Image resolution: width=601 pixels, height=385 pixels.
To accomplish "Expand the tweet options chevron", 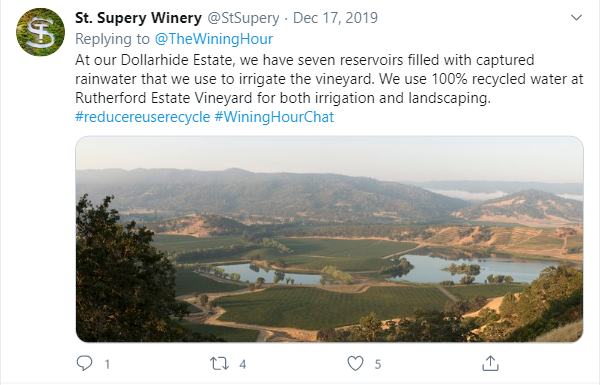I will (576, 18).
